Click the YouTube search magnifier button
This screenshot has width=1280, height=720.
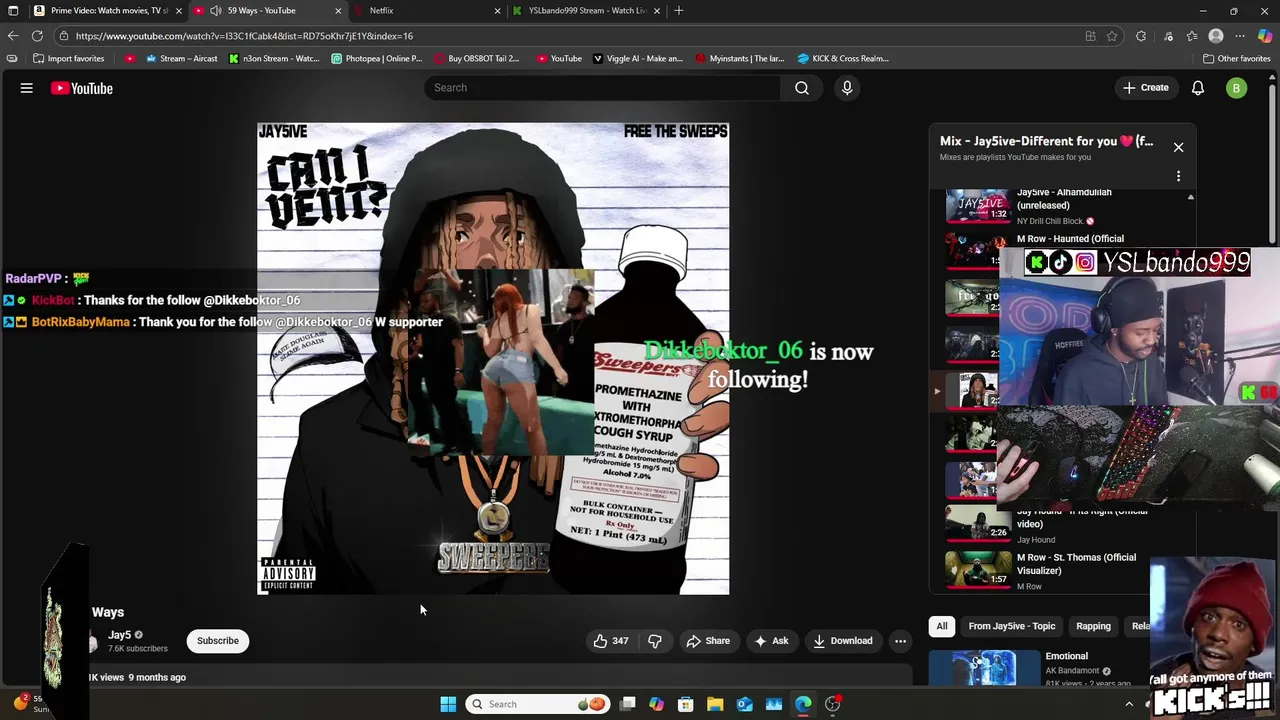(802, 88)
